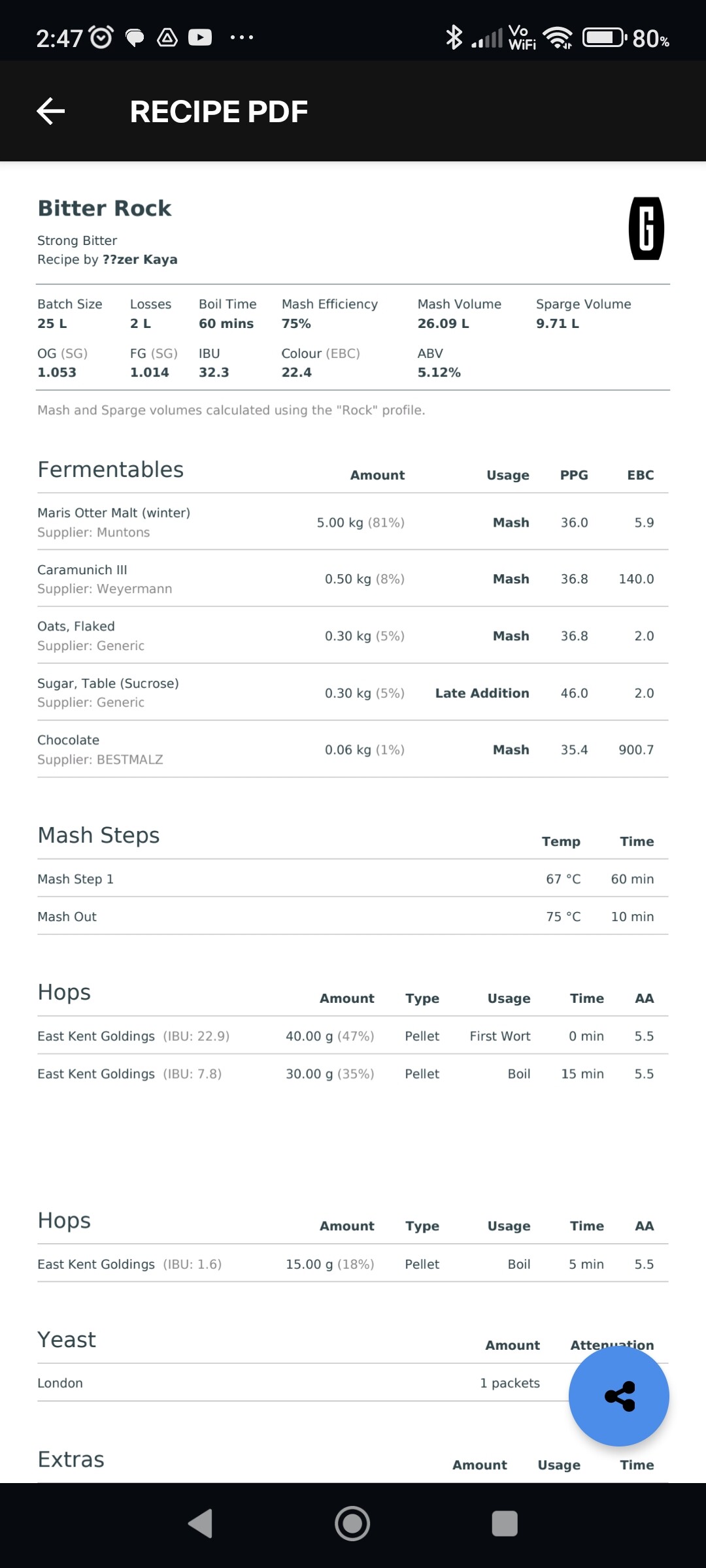
Task: Tap the Bitter Rock recipe name
Action: [105, 208]
